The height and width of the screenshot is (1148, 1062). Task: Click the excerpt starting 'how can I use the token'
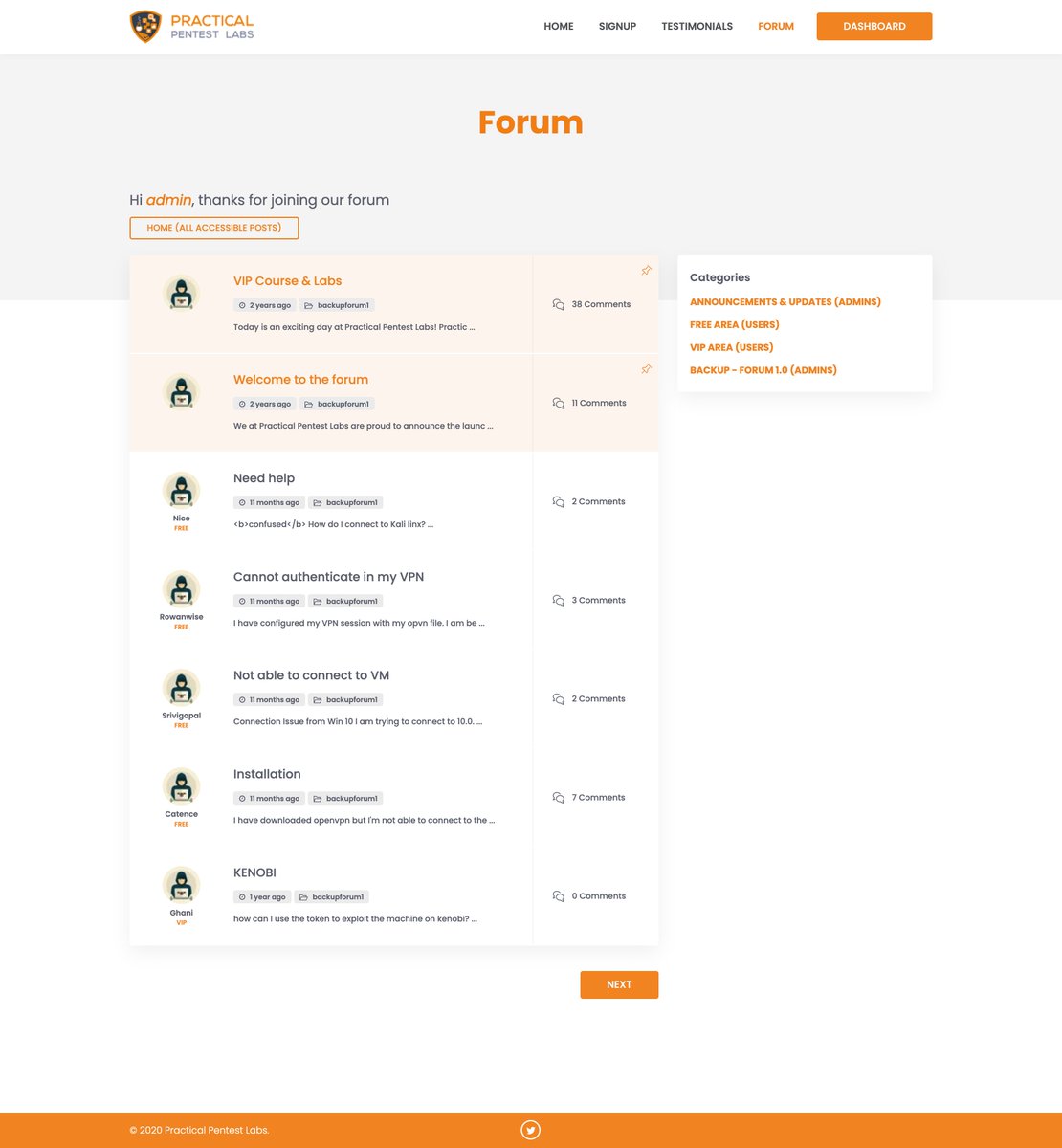pos(355,918)
